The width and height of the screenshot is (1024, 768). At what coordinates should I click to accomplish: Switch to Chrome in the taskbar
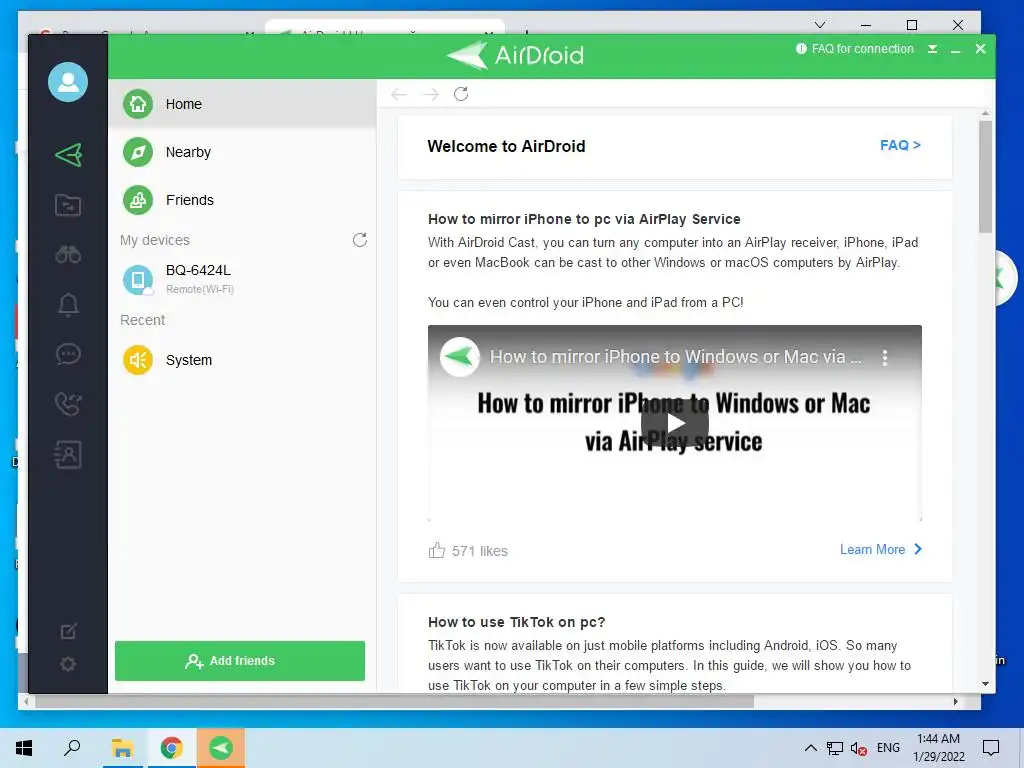coord(171,748)
